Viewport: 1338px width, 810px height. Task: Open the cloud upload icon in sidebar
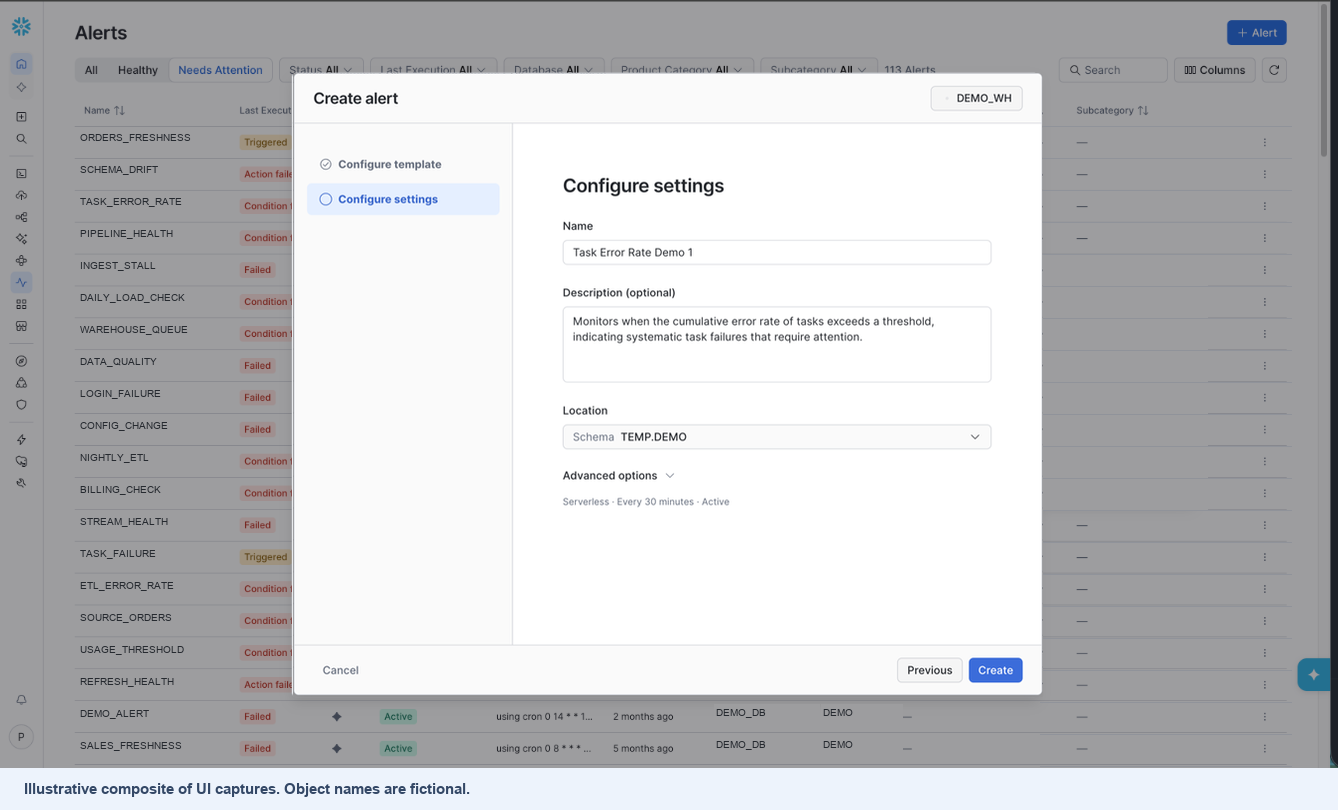21,195
